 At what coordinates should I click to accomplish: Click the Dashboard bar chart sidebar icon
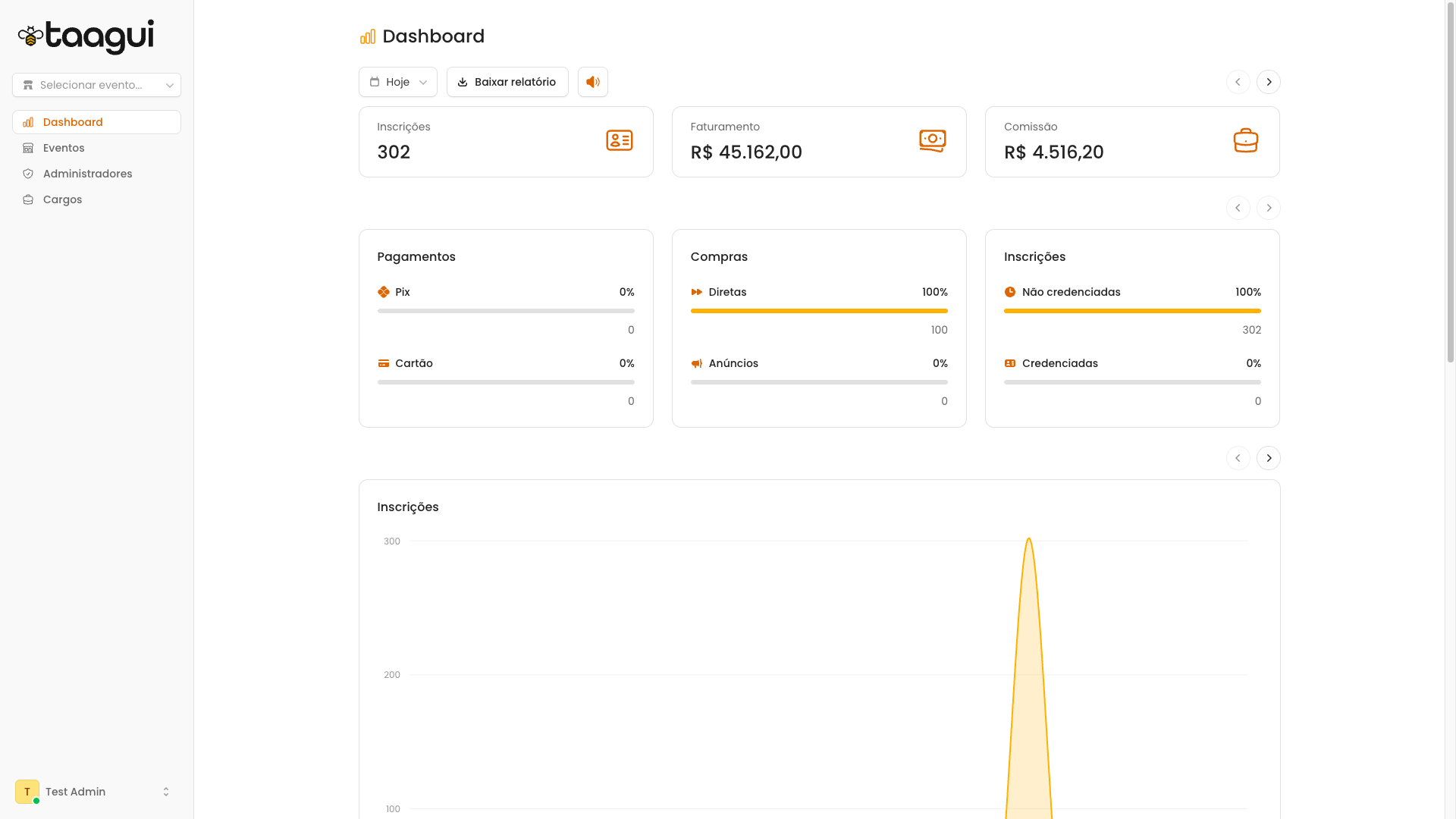(x=28, y=122)
